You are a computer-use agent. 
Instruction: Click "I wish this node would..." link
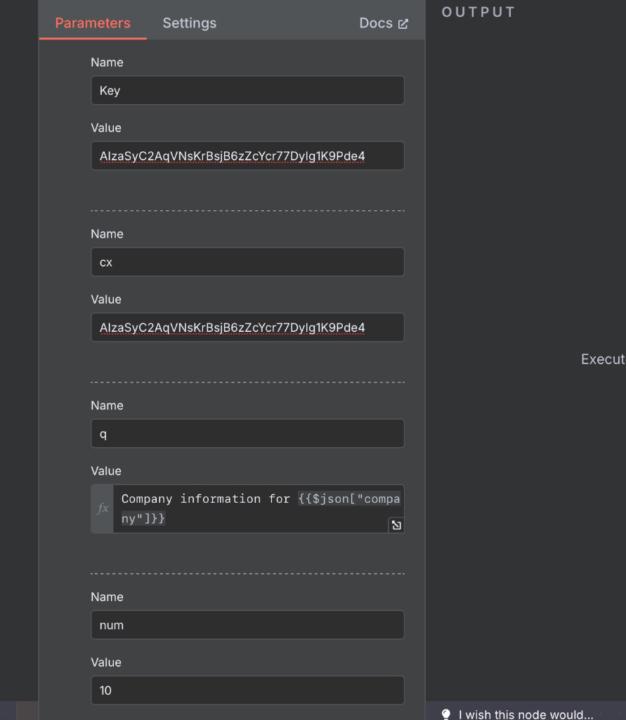click(x=525, y=714)
